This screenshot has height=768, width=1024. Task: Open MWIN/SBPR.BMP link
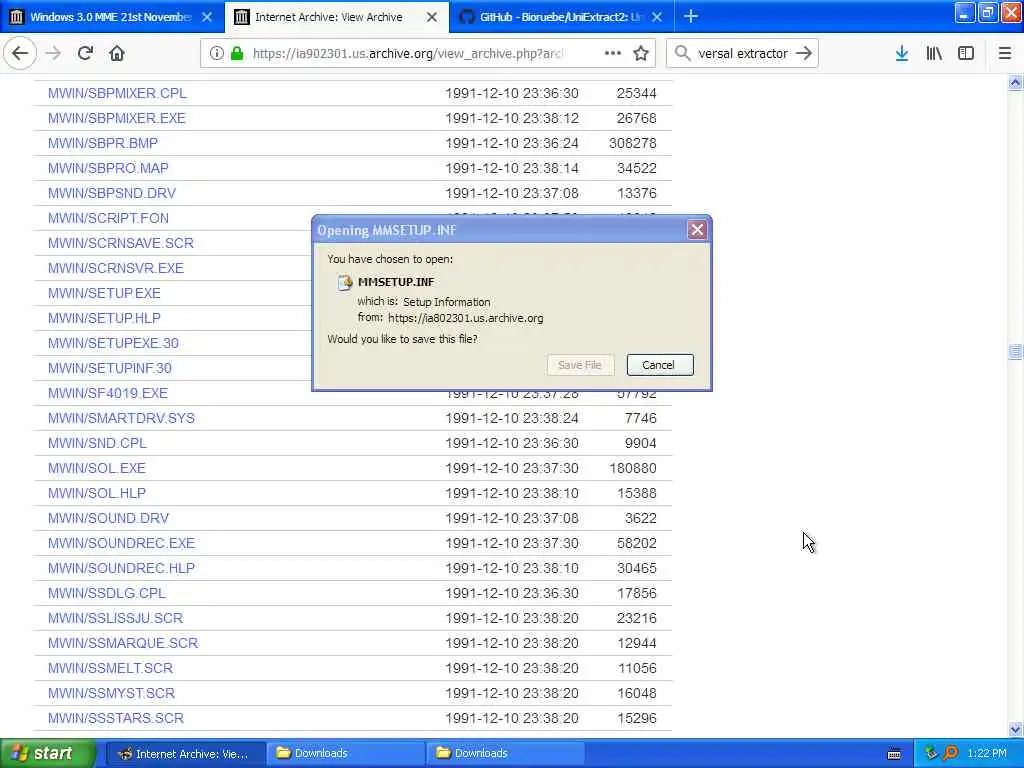click(103, 143)
